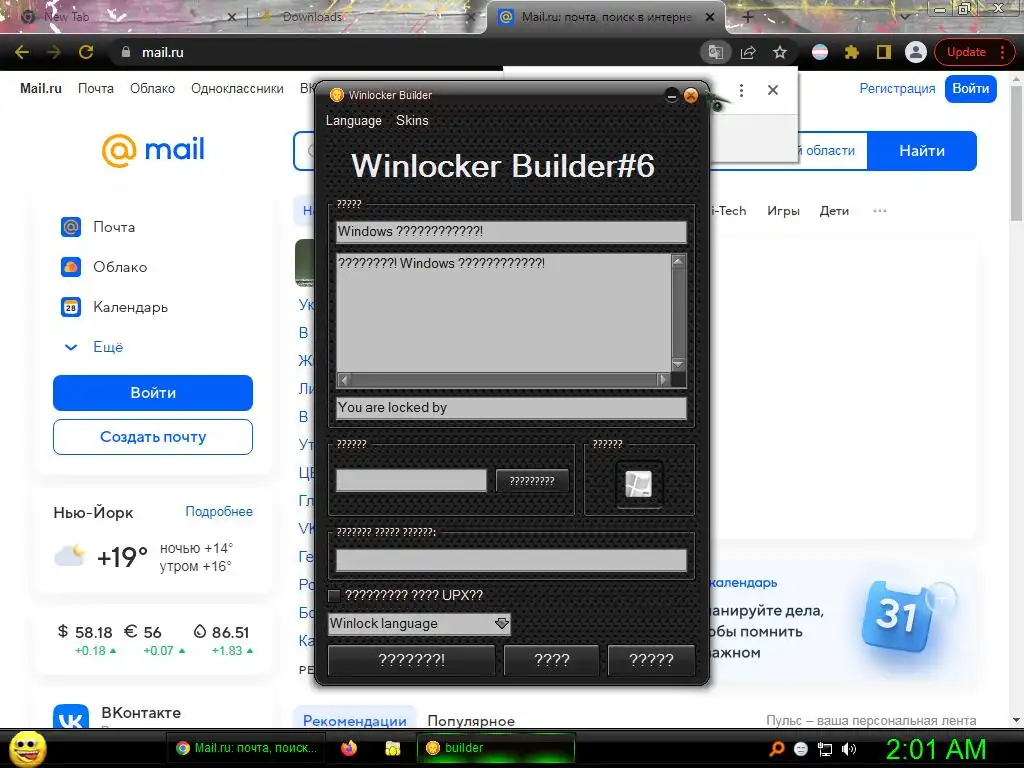
Task: Select the Mail.ru browser tab
Action: (x=606, y=18)
